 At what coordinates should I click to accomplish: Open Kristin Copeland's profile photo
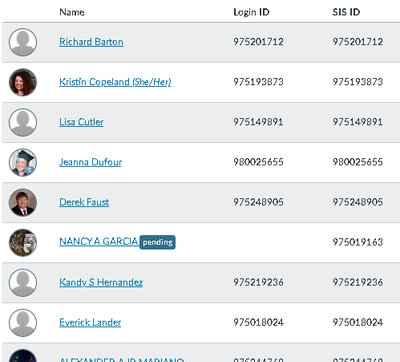coord(23,82)
